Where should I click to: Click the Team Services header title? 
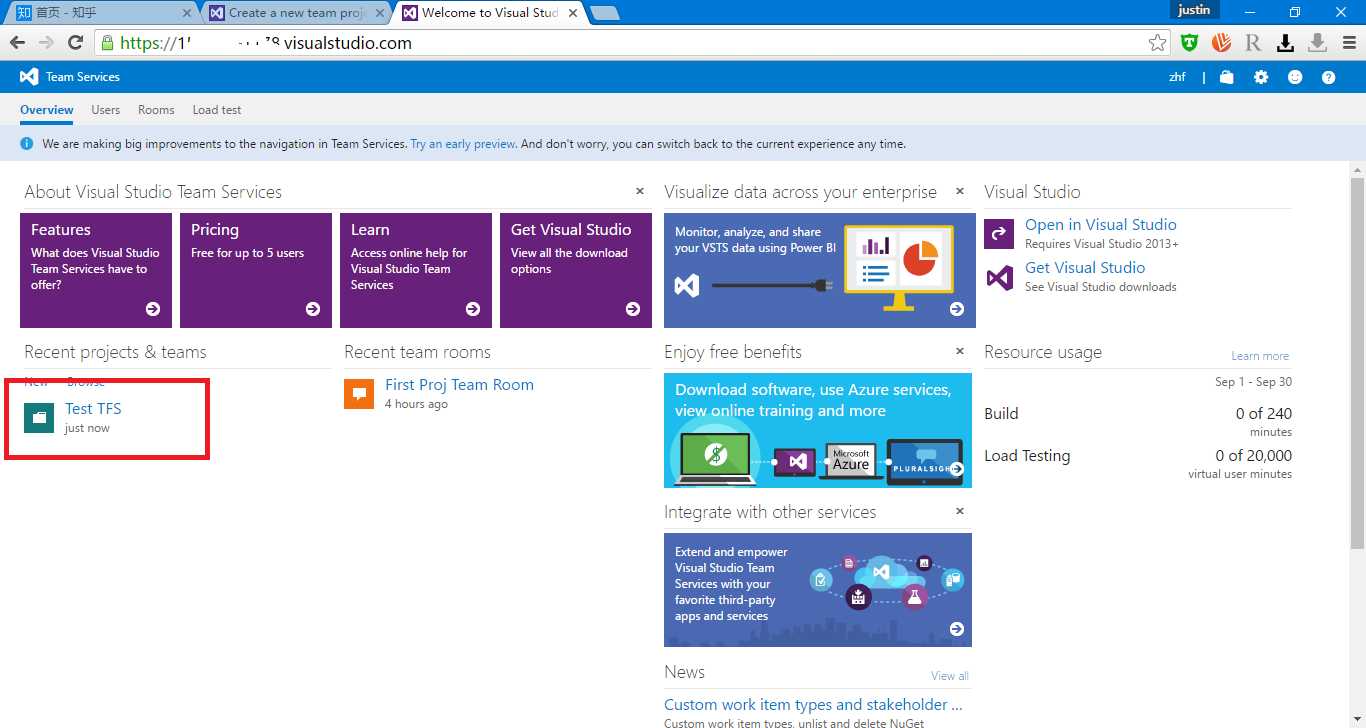83,77
